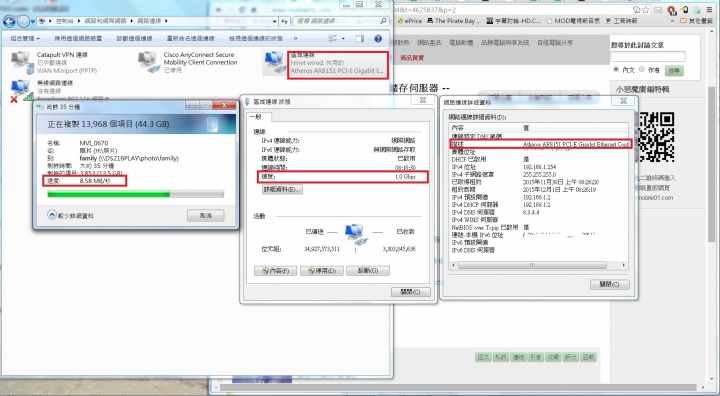Click the 1.0 Gbps speed value
The image size is (720, 396).
pos(405,177)
